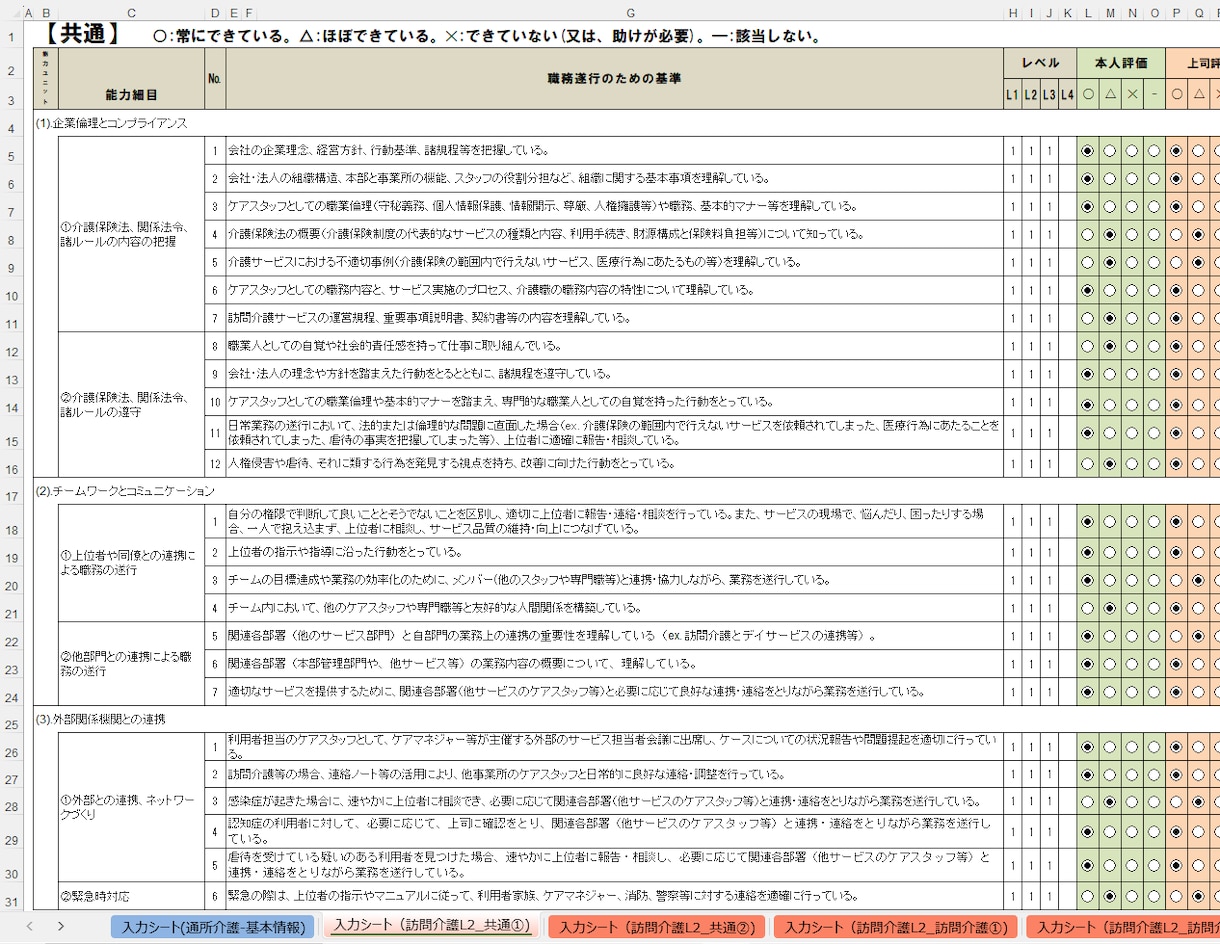Click the (3).外部関係機関との連携 section row
1220x944 pixels.
[100, 719]
